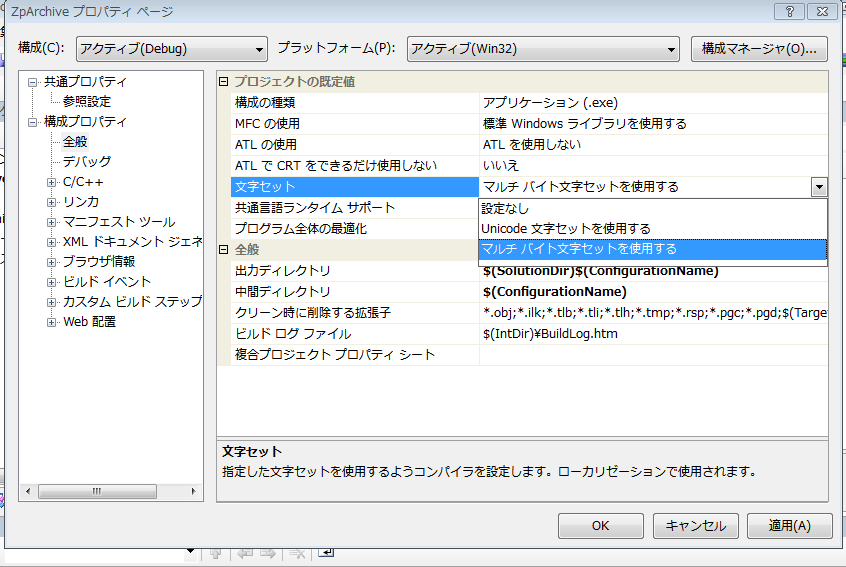The height and width of the screenshot is (567, 846).
Task: Expand the C/C++ tree node
Action: pyautogui.click(x=51, y=182)
